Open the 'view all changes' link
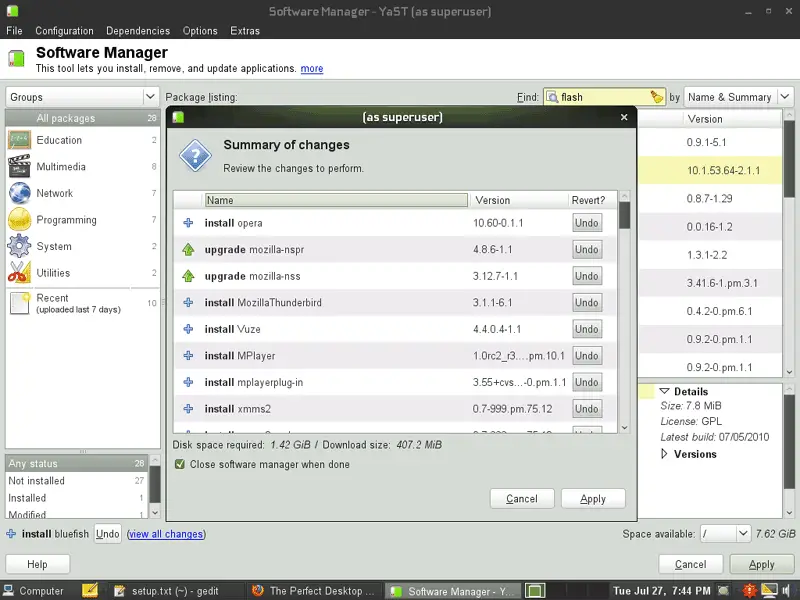The height and width of the screenshot is (600, 800). pyautogui.click(x=166, y=534)
